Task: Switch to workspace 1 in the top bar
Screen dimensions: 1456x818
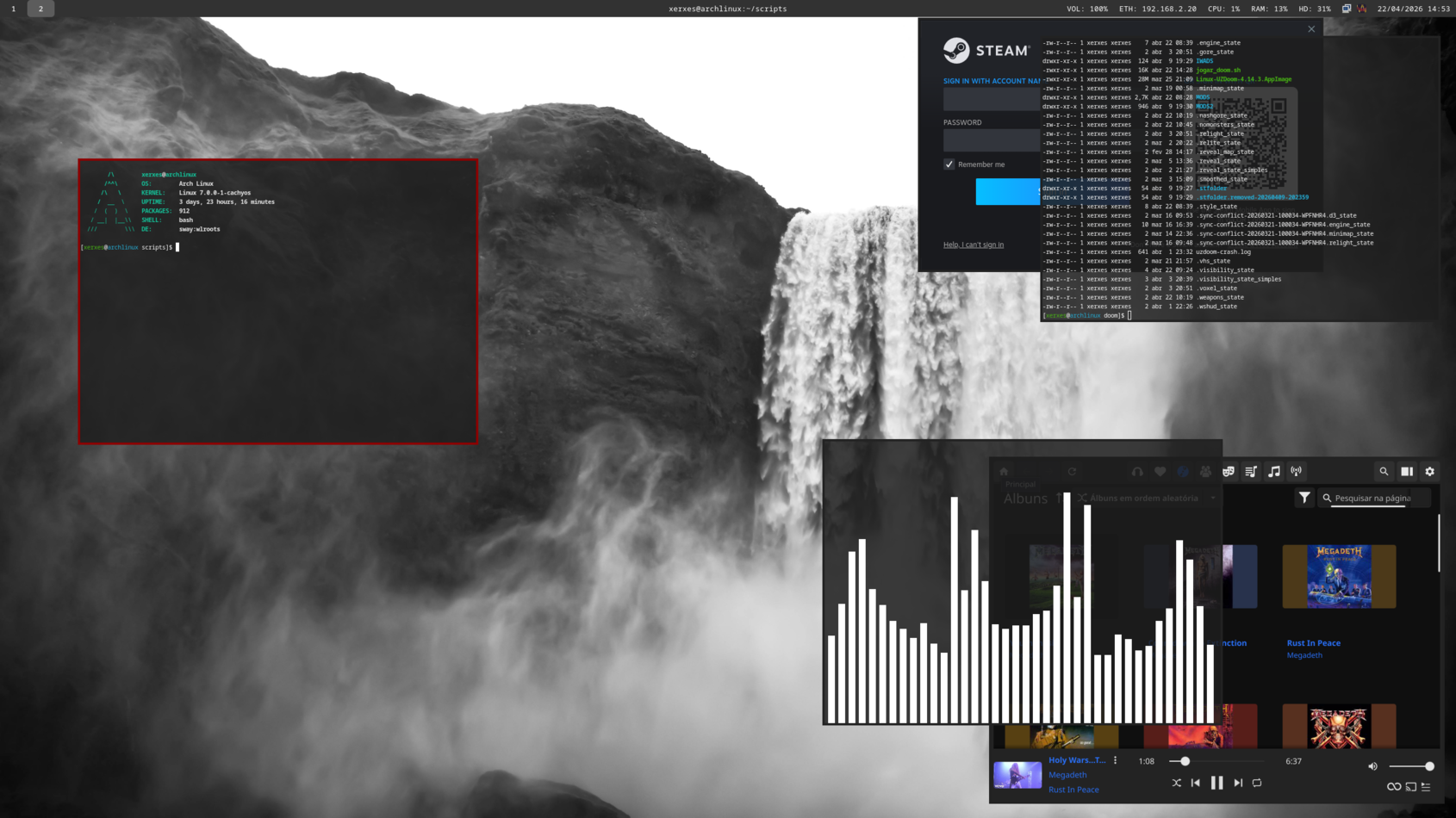Action: 14,9
